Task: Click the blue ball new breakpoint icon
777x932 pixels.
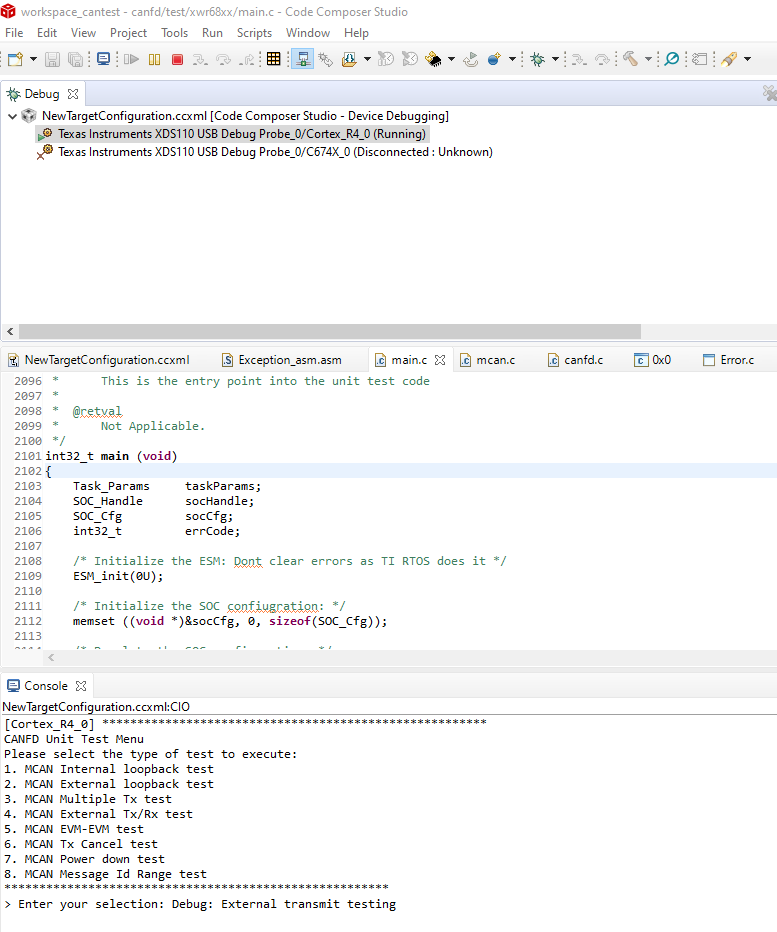Action: click(x=494, y=59)
